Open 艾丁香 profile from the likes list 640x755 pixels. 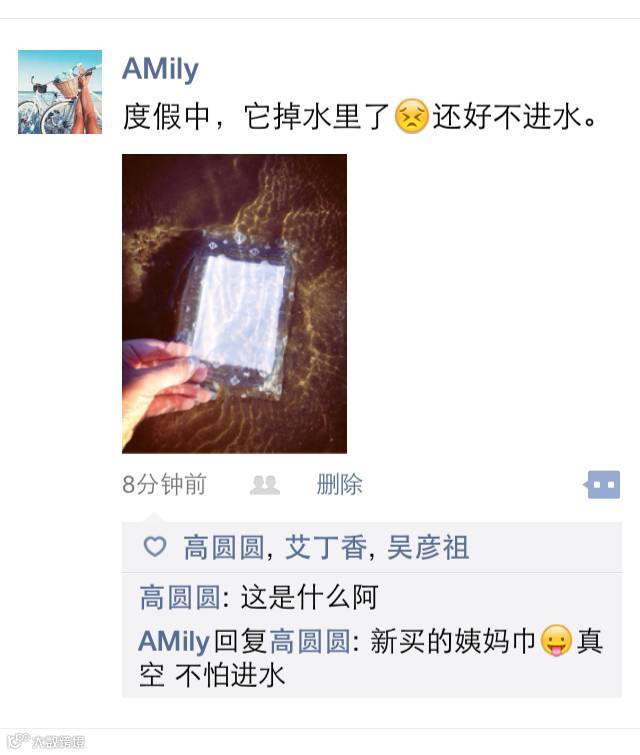(326, 547)
